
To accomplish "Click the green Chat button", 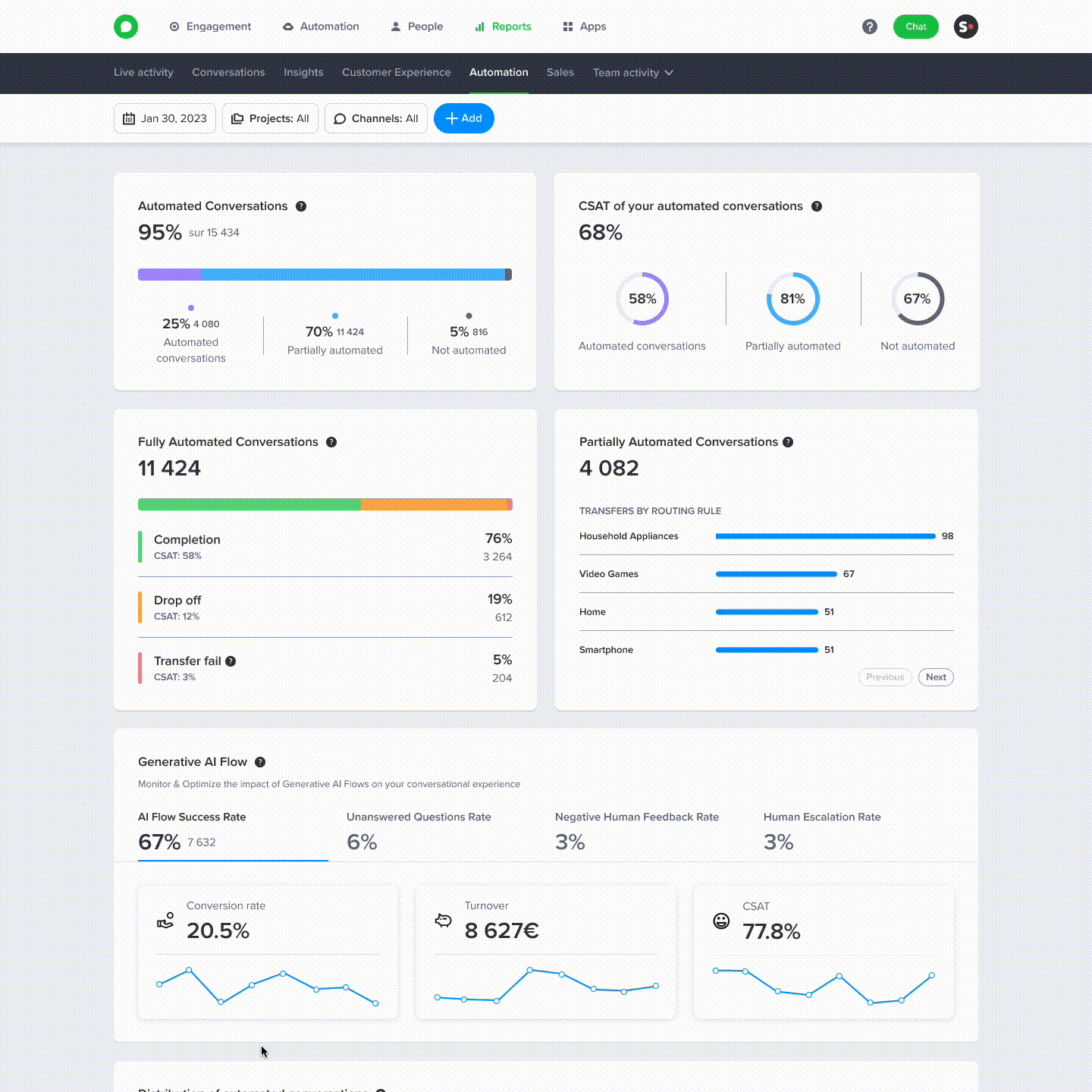I will (x=916, y=27).
